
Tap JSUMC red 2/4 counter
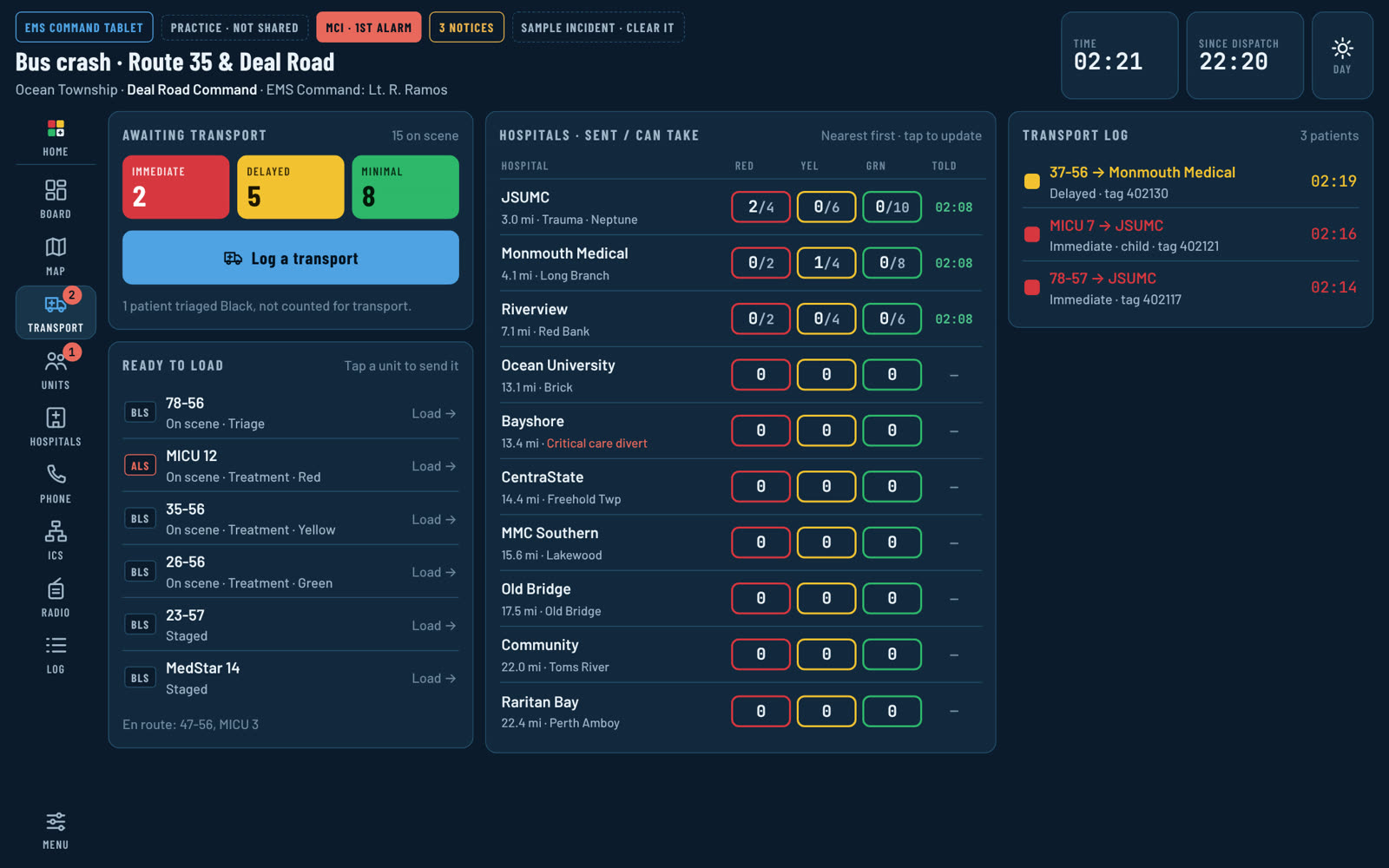761,207
